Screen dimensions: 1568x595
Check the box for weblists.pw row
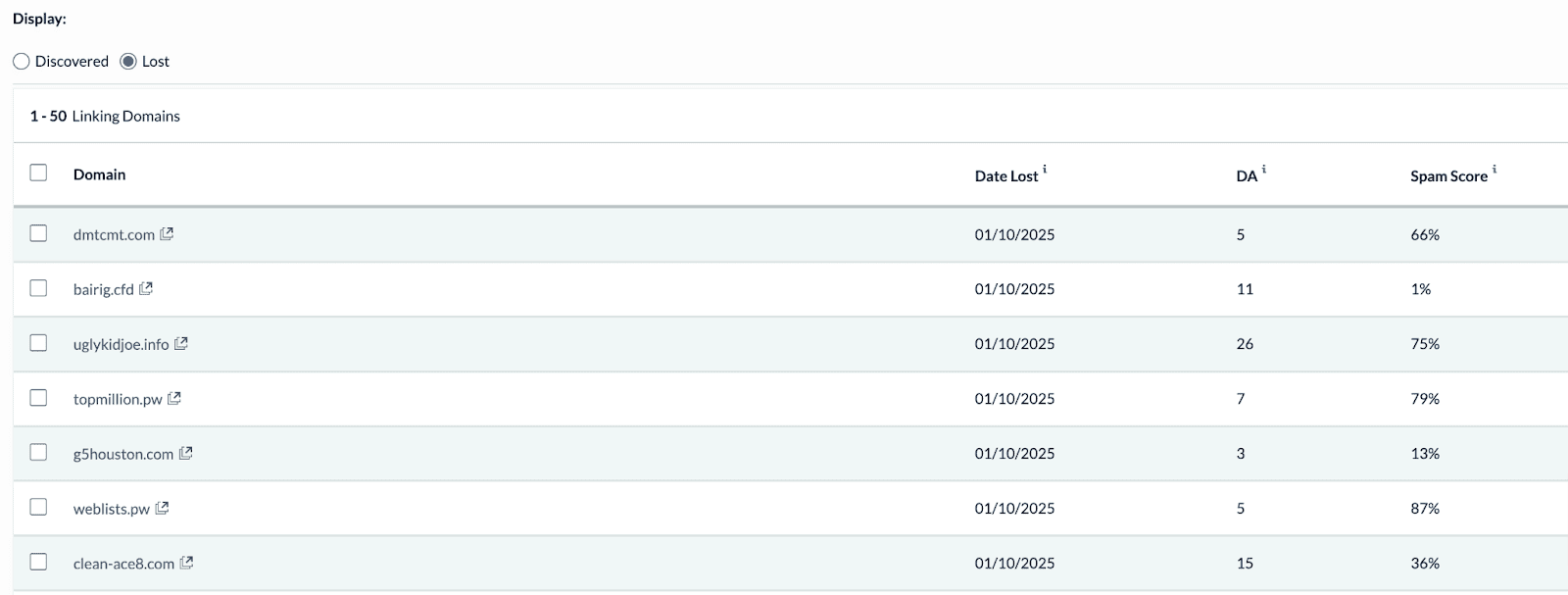[38, 507]
